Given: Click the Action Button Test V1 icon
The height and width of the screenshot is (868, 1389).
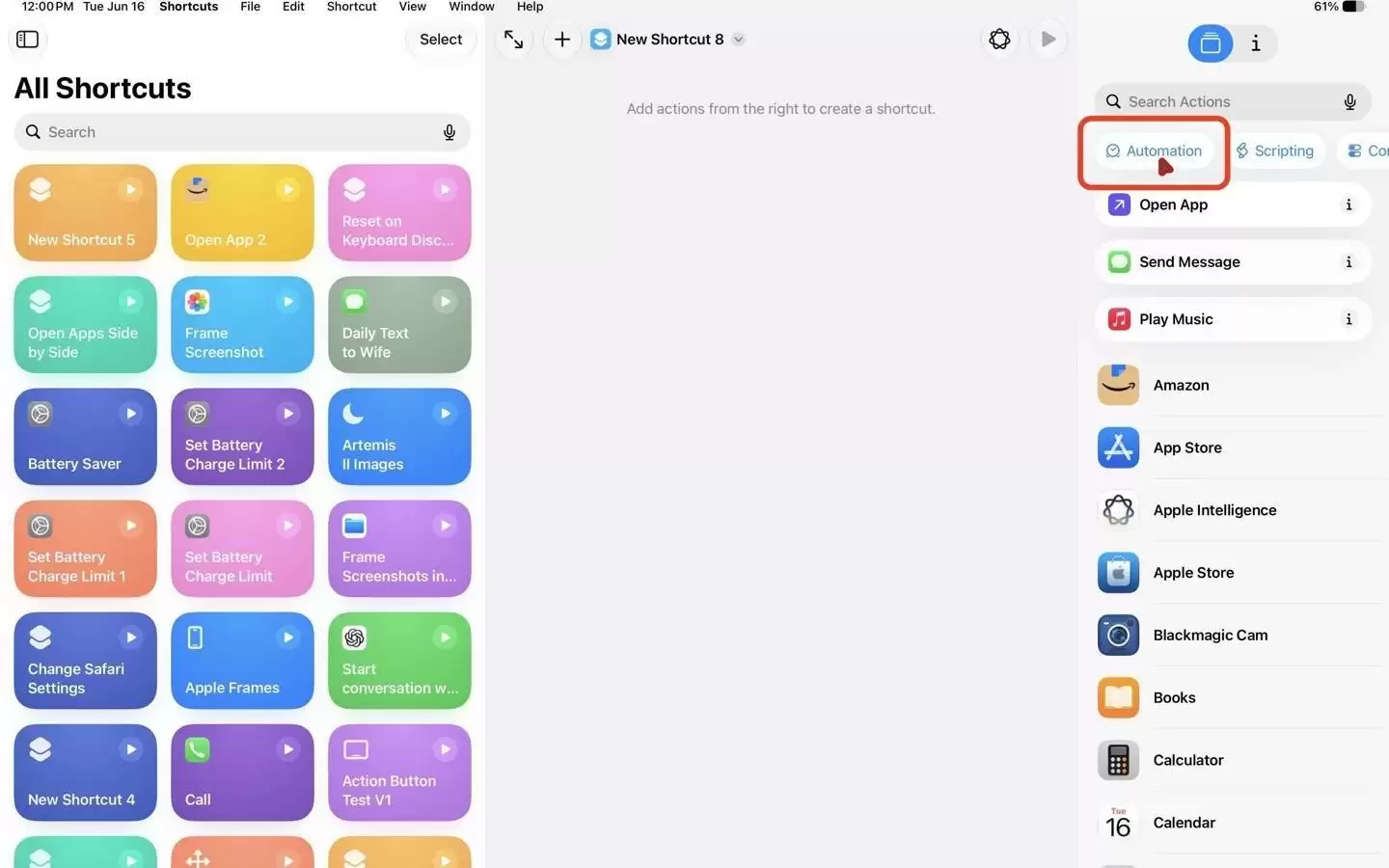Looking at the screenshot, I should [356, 749].
